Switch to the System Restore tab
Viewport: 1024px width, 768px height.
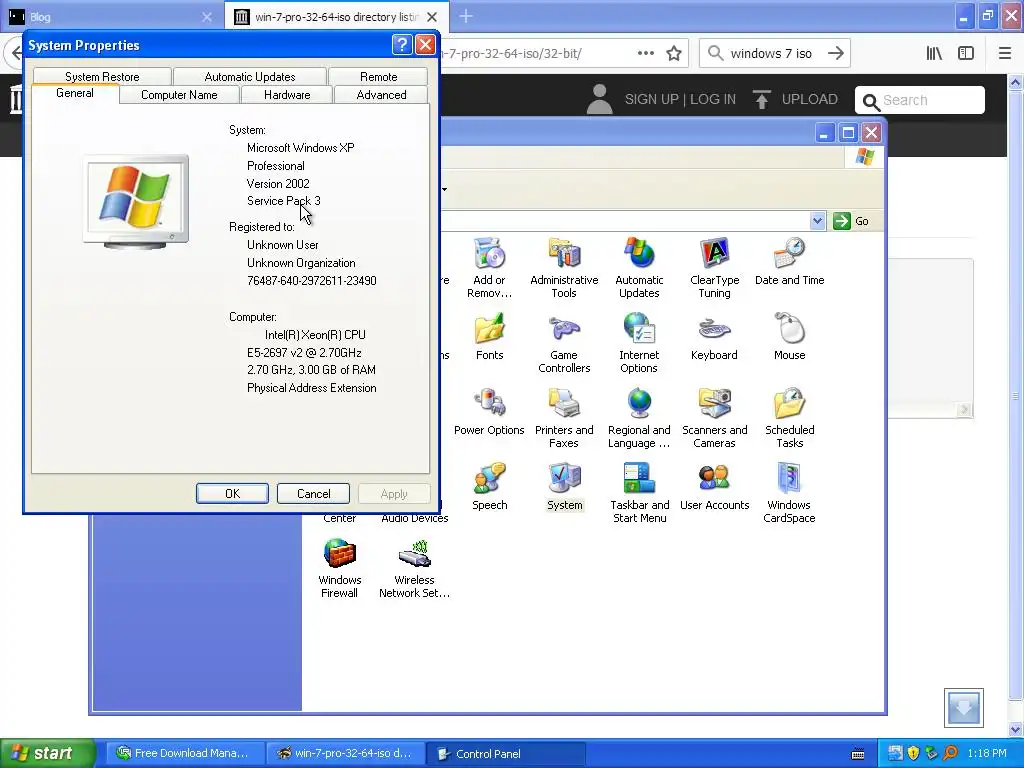point(102,76)
